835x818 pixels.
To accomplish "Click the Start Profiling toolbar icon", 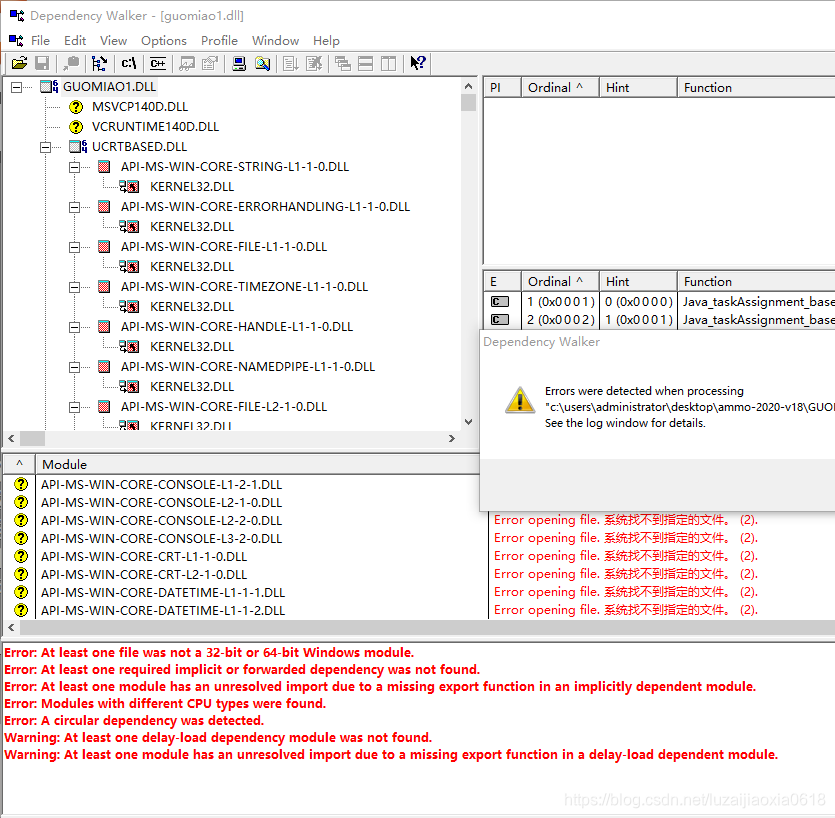I will point(291,63).
